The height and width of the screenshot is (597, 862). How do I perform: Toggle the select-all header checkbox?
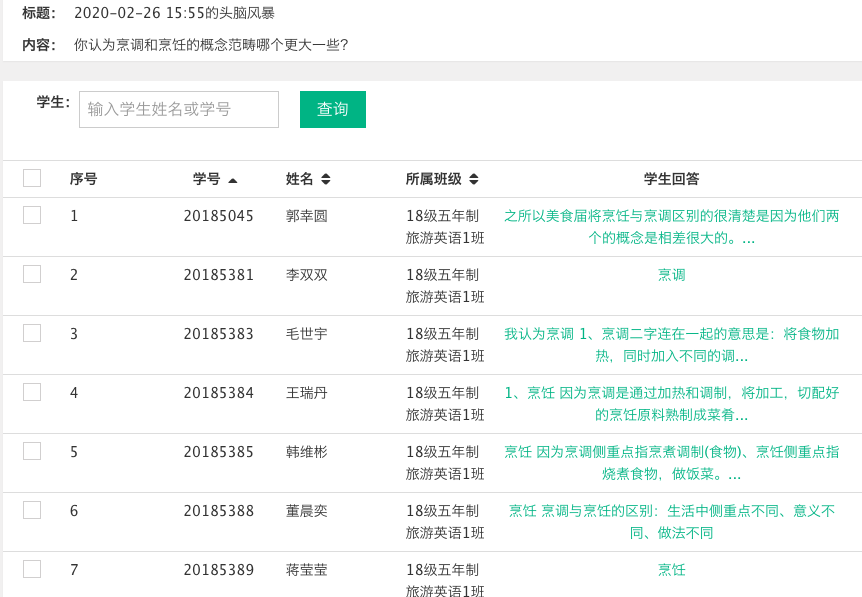(32, 179)
